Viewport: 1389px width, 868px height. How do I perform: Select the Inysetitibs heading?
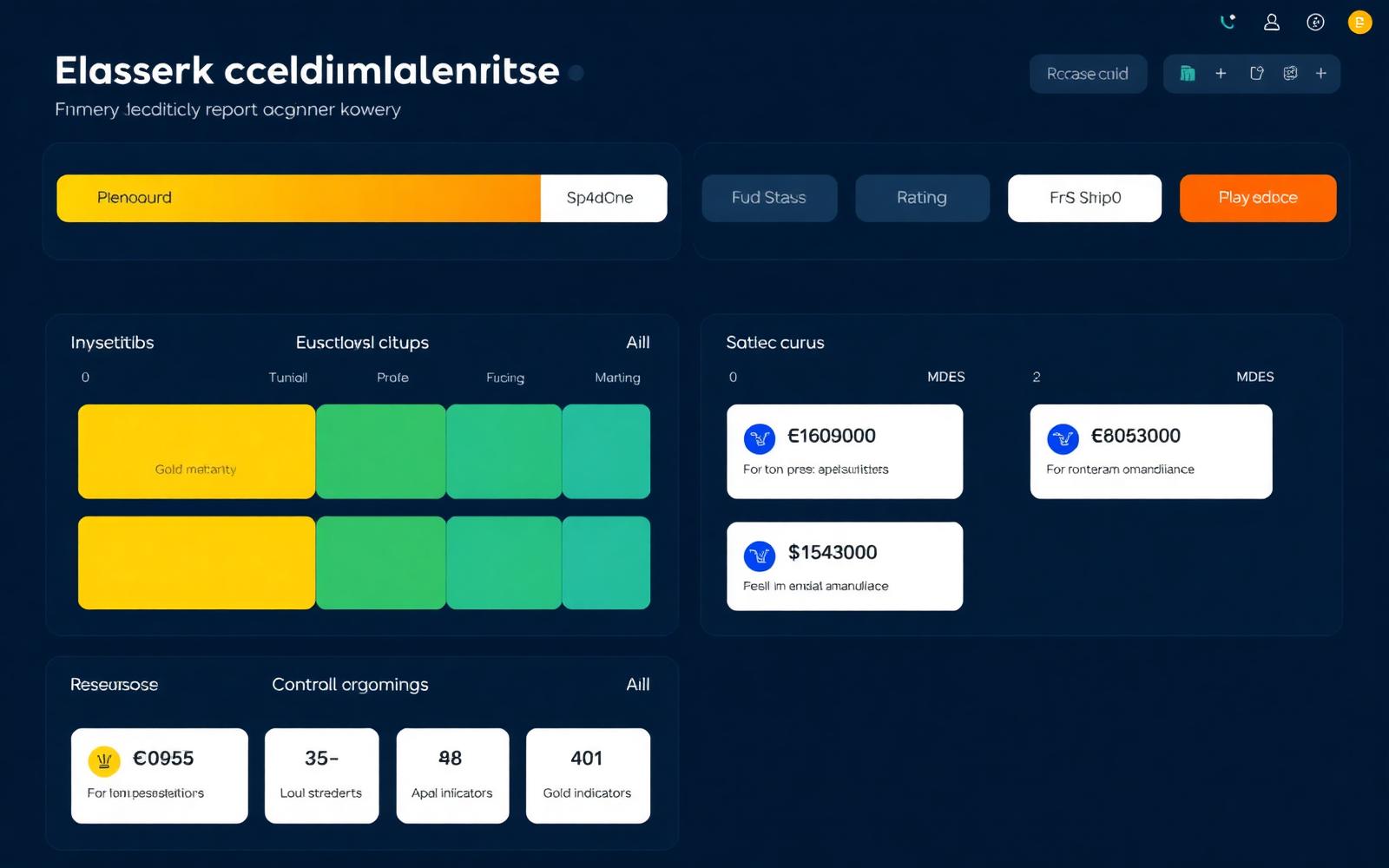[112, 343]
